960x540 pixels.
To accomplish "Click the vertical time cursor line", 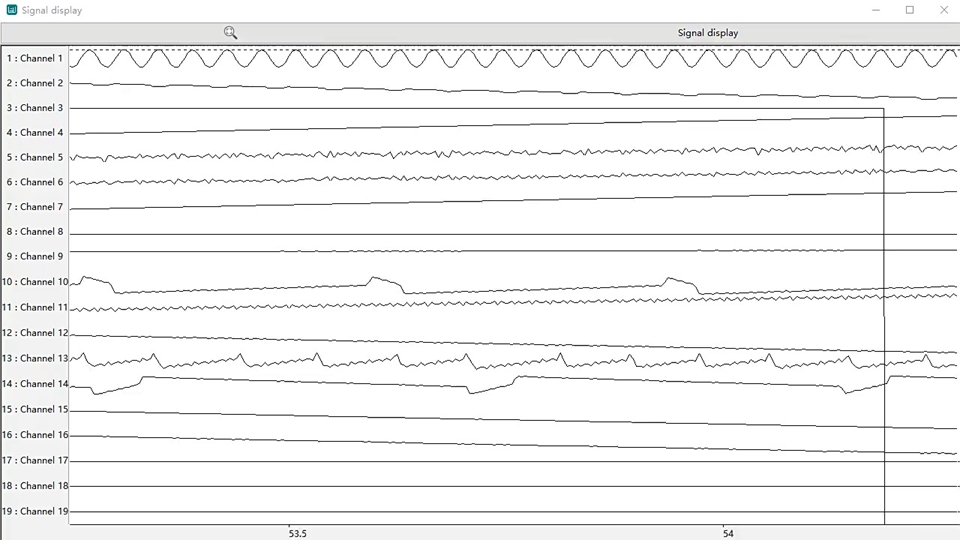I will 884,300.
